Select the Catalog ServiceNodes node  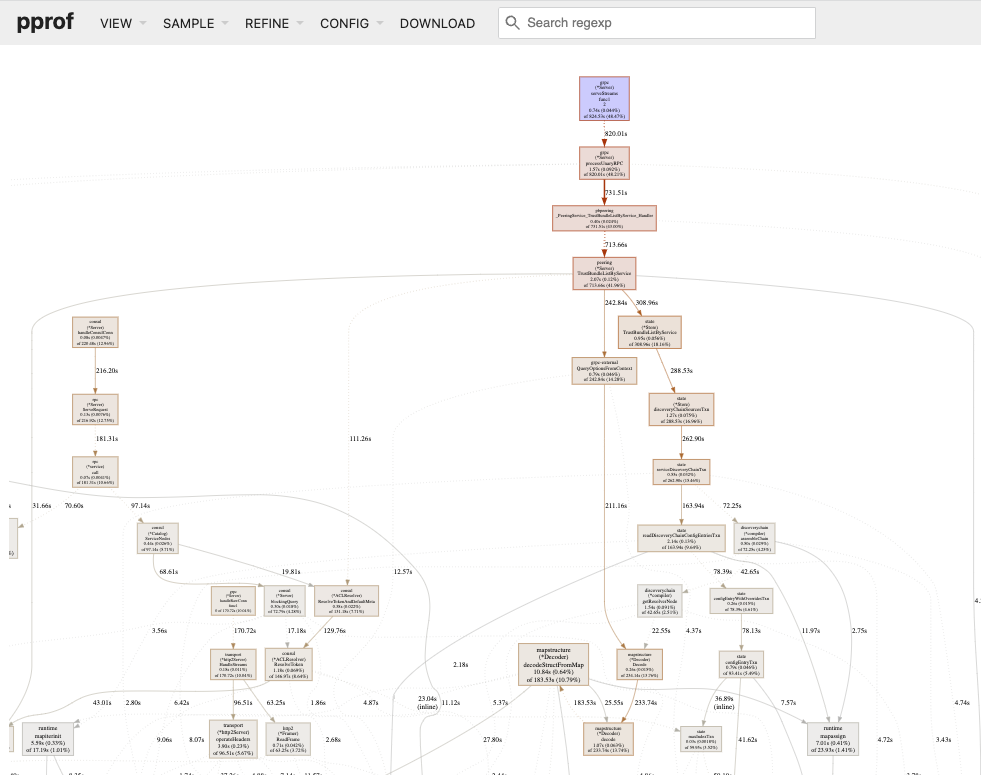pos(157,538)
